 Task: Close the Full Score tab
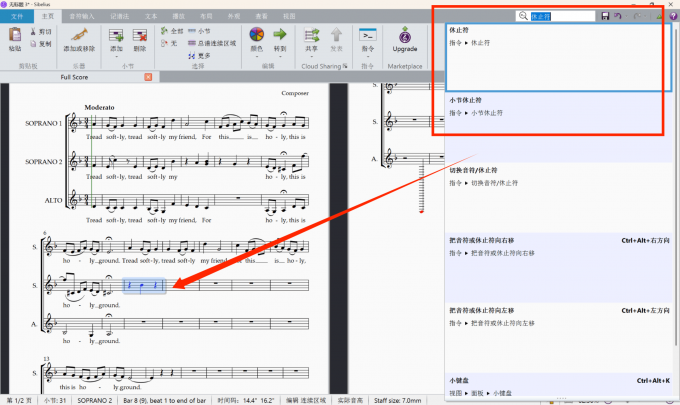click(x=148, y=77)
